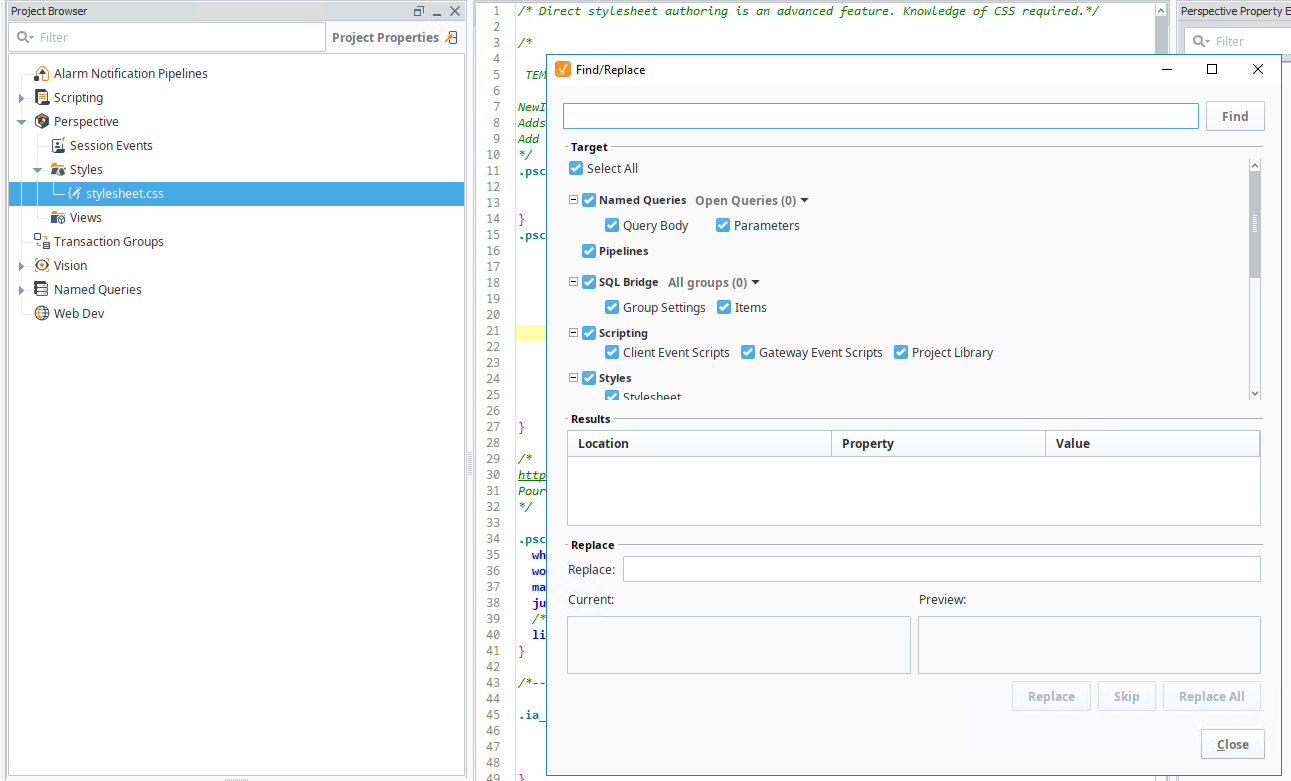The width and height of the screenshot is (1291, 781).
Task: Select stylesheet.css in Project Browser
Action: click(x=124, y=194)
